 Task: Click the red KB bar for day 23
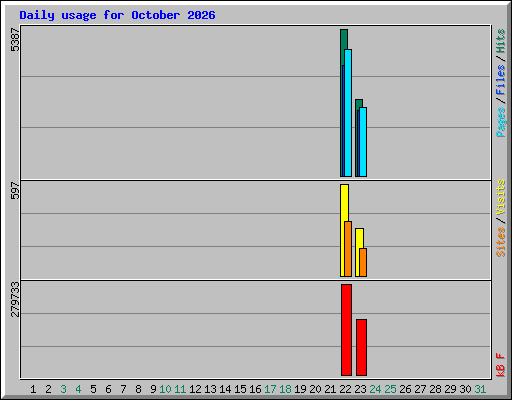click(361, 347)
